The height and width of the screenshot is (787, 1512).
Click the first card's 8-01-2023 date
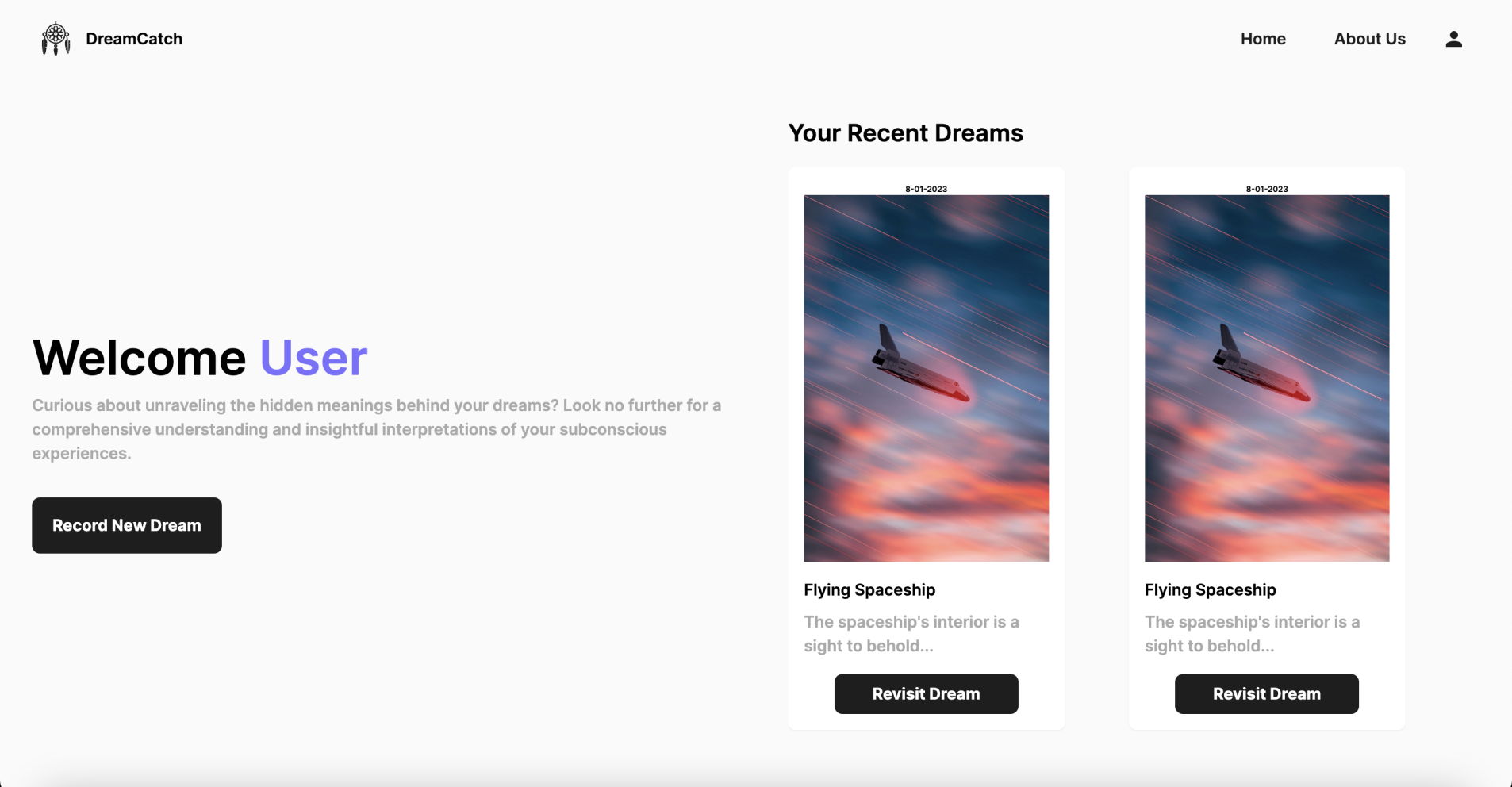926,189
